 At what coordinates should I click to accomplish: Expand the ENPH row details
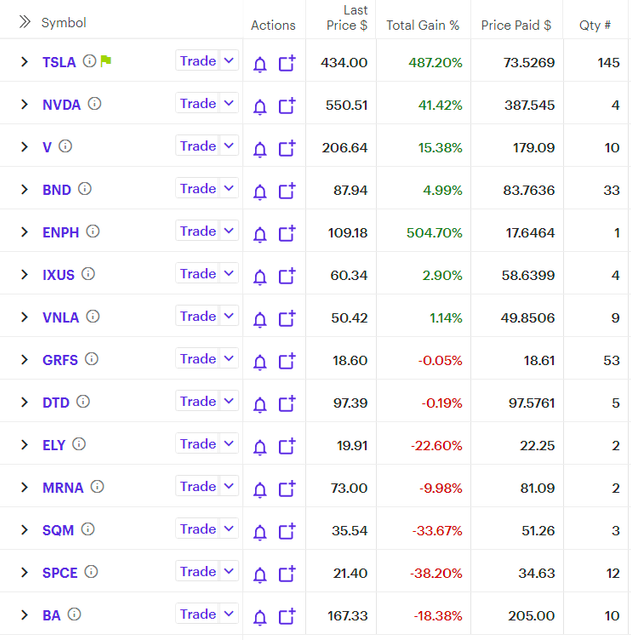[x=24, y=232]
